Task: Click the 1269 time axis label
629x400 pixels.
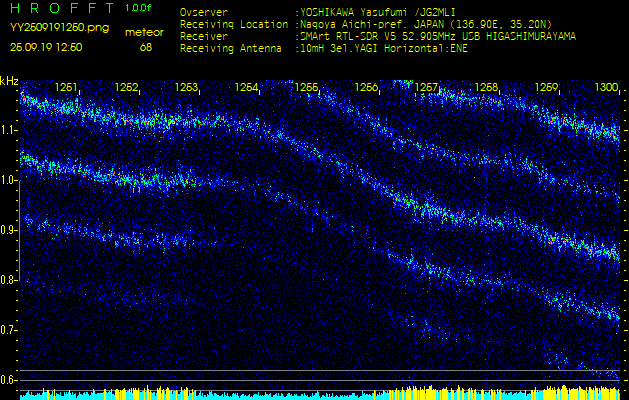Action: 547,88
